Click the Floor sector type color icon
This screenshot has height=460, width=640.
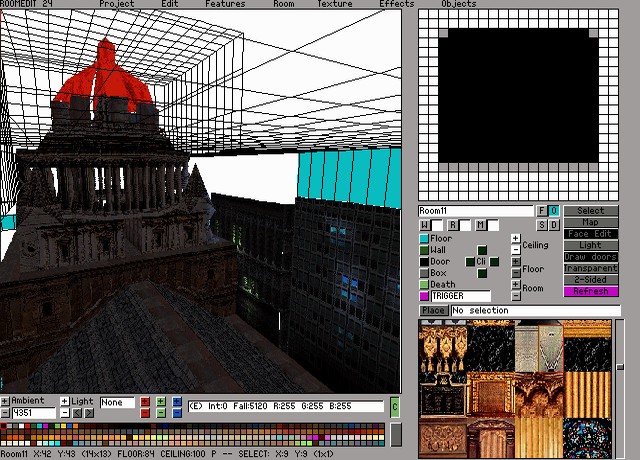424,239
